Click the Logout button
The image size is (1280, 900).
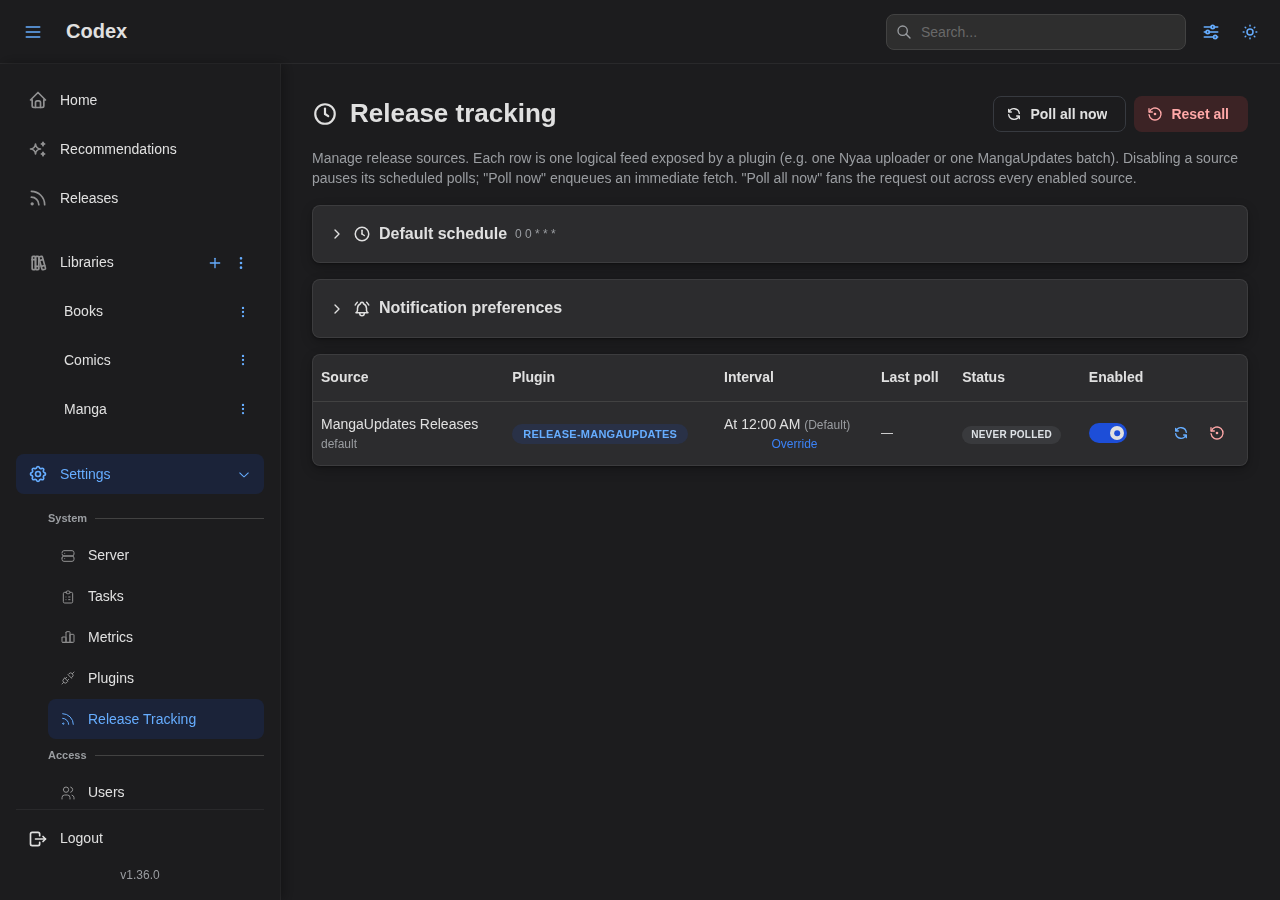(140, 838)
